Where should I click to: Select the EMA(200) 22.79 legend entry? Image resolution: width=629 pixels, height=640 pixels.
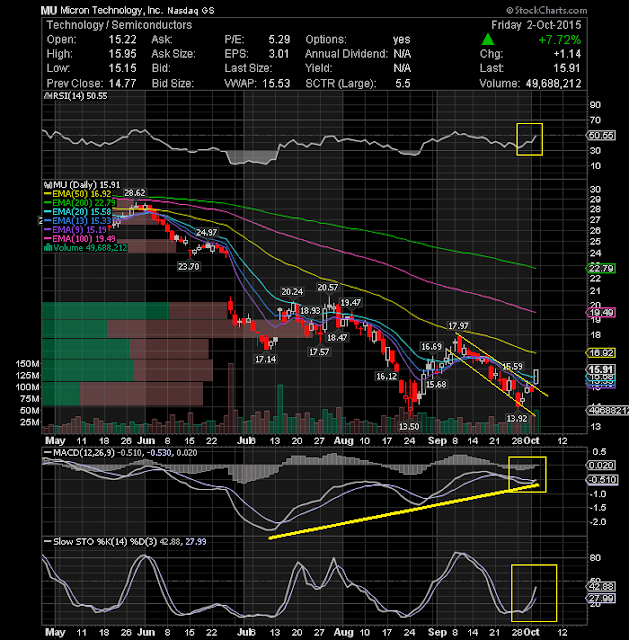(x=80, y=202)
